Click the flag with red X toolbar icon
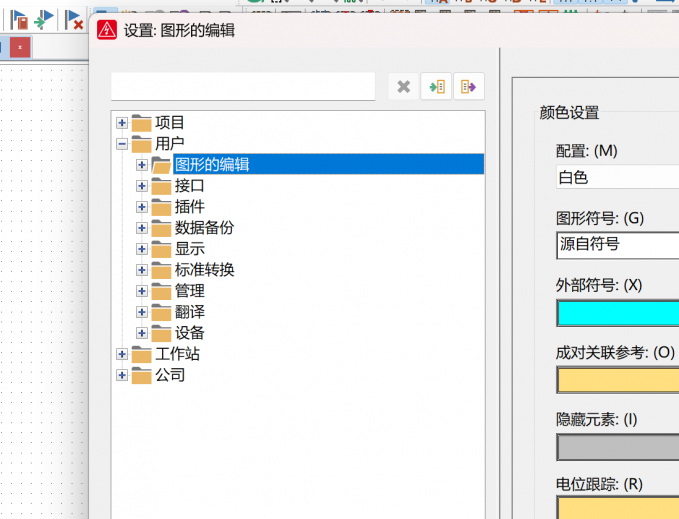 (74, 20)
